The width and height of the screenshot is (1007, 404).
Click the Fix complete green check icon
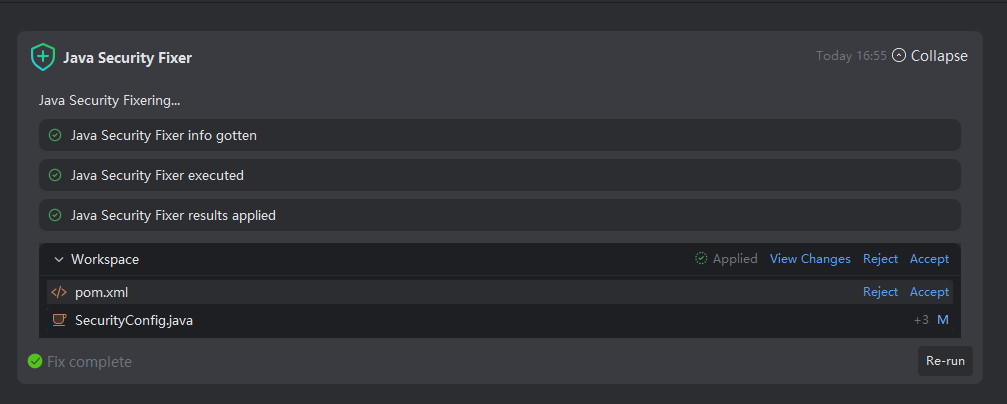coord(35,361)
